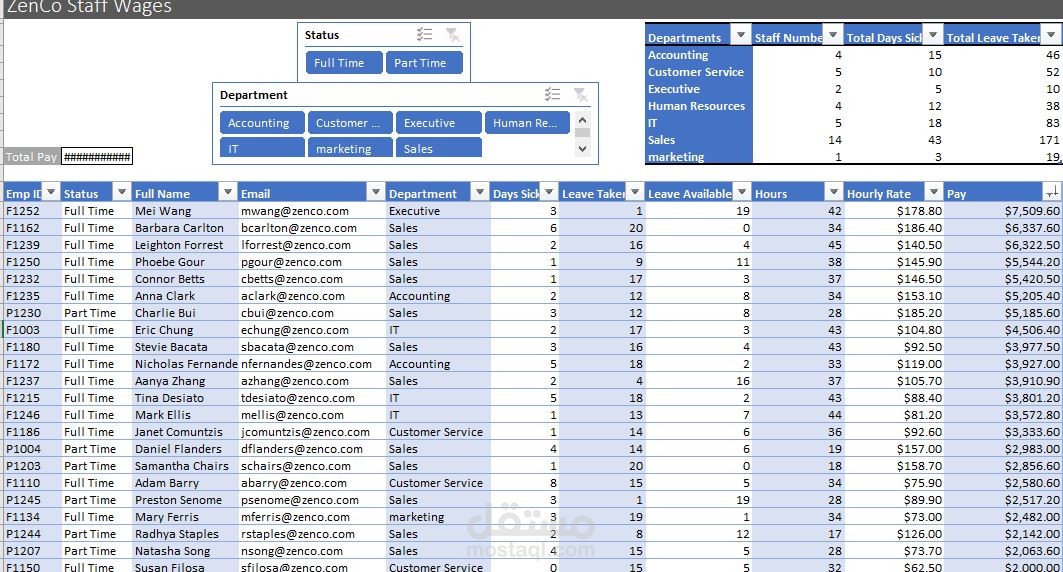Select Human Resources slicer button

click(x=527, y=123)
